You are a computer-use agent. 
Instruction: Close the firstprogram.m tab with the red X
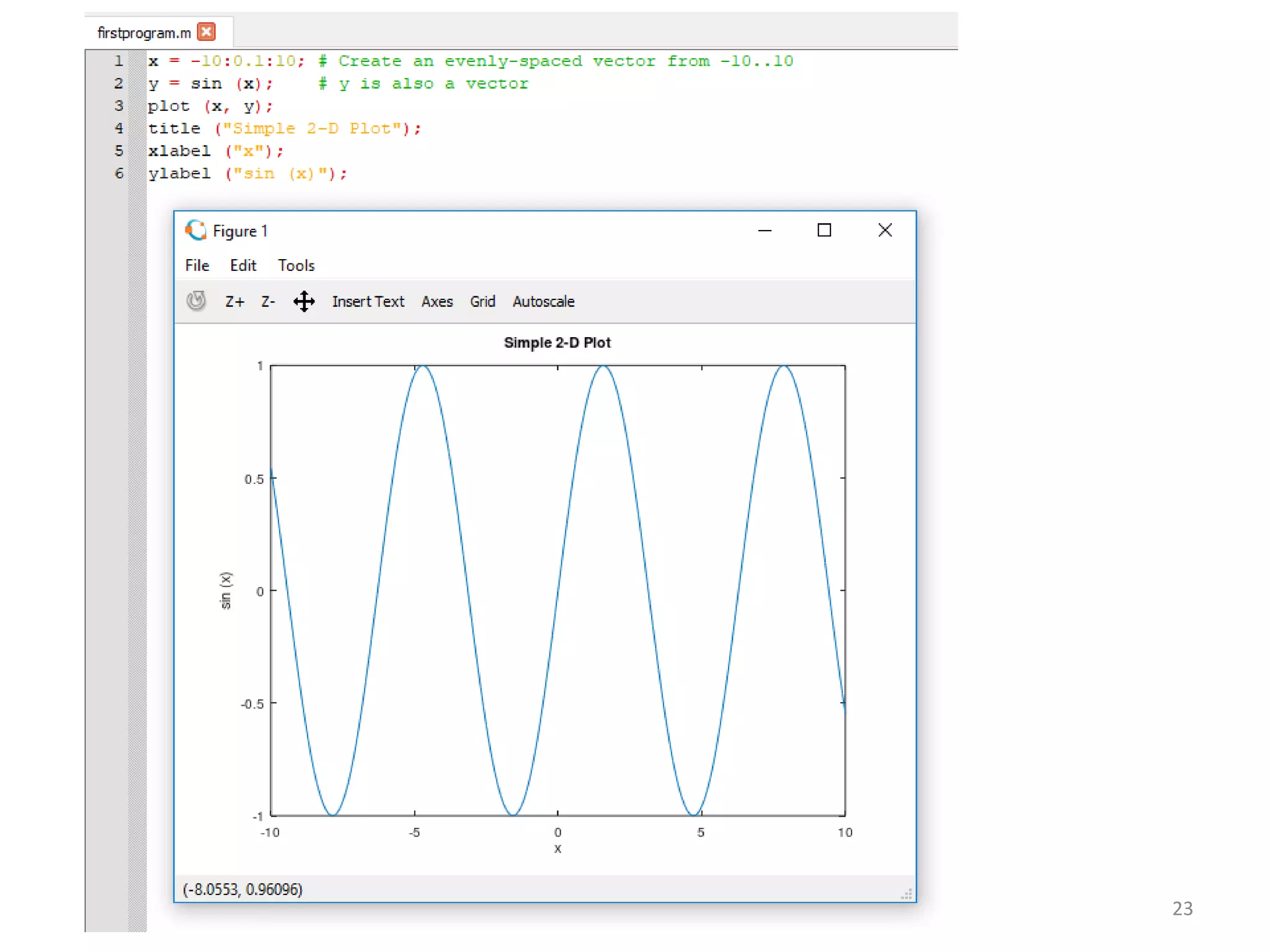pyautogui.click(x=206, y=32)
